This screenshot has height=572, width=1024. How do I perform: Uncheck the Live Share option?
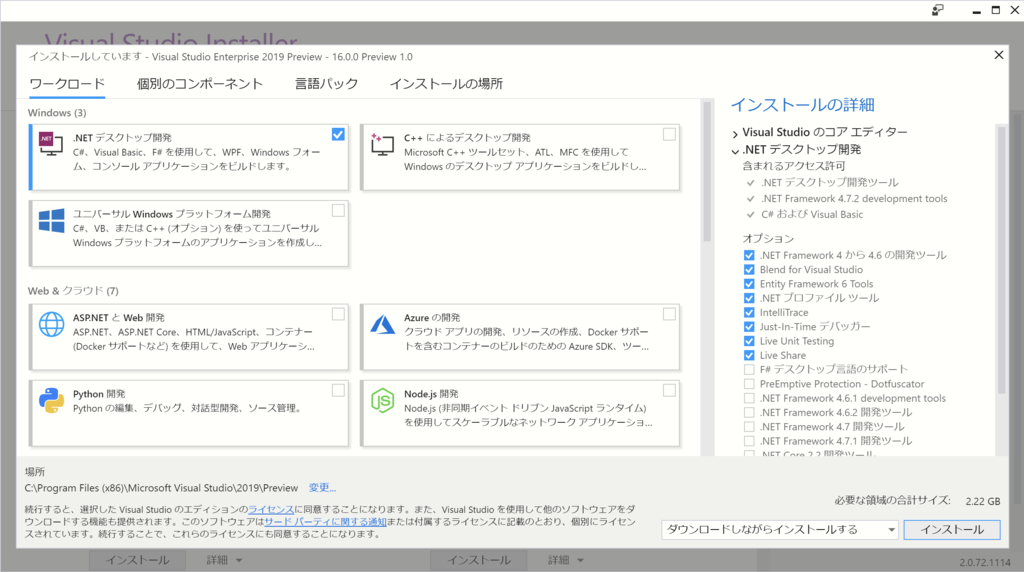pyautogui.click(x=749, y=356)
